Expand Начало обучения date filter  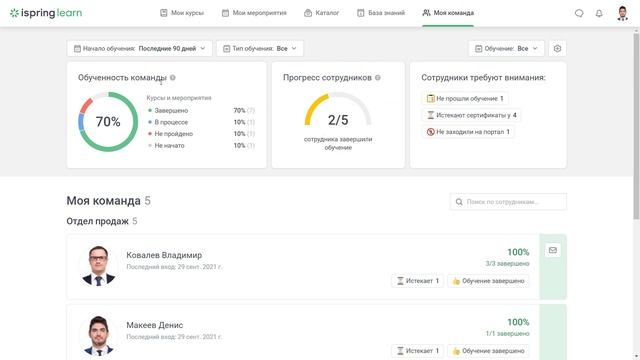(x=139, y=49)
